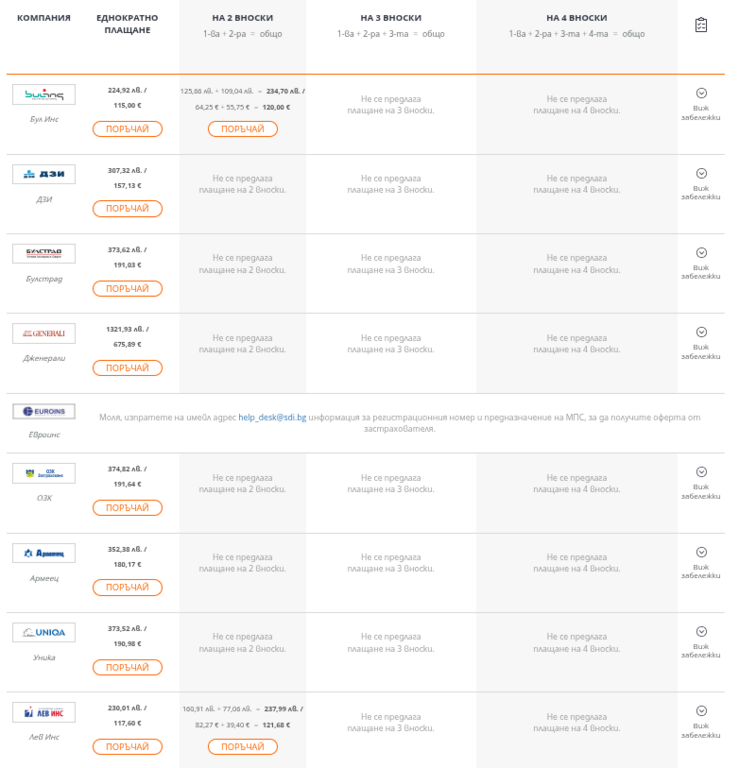Screen dimensions: 739x768
Task: Click the Bul Ins company logo
Action: [44, 94]
